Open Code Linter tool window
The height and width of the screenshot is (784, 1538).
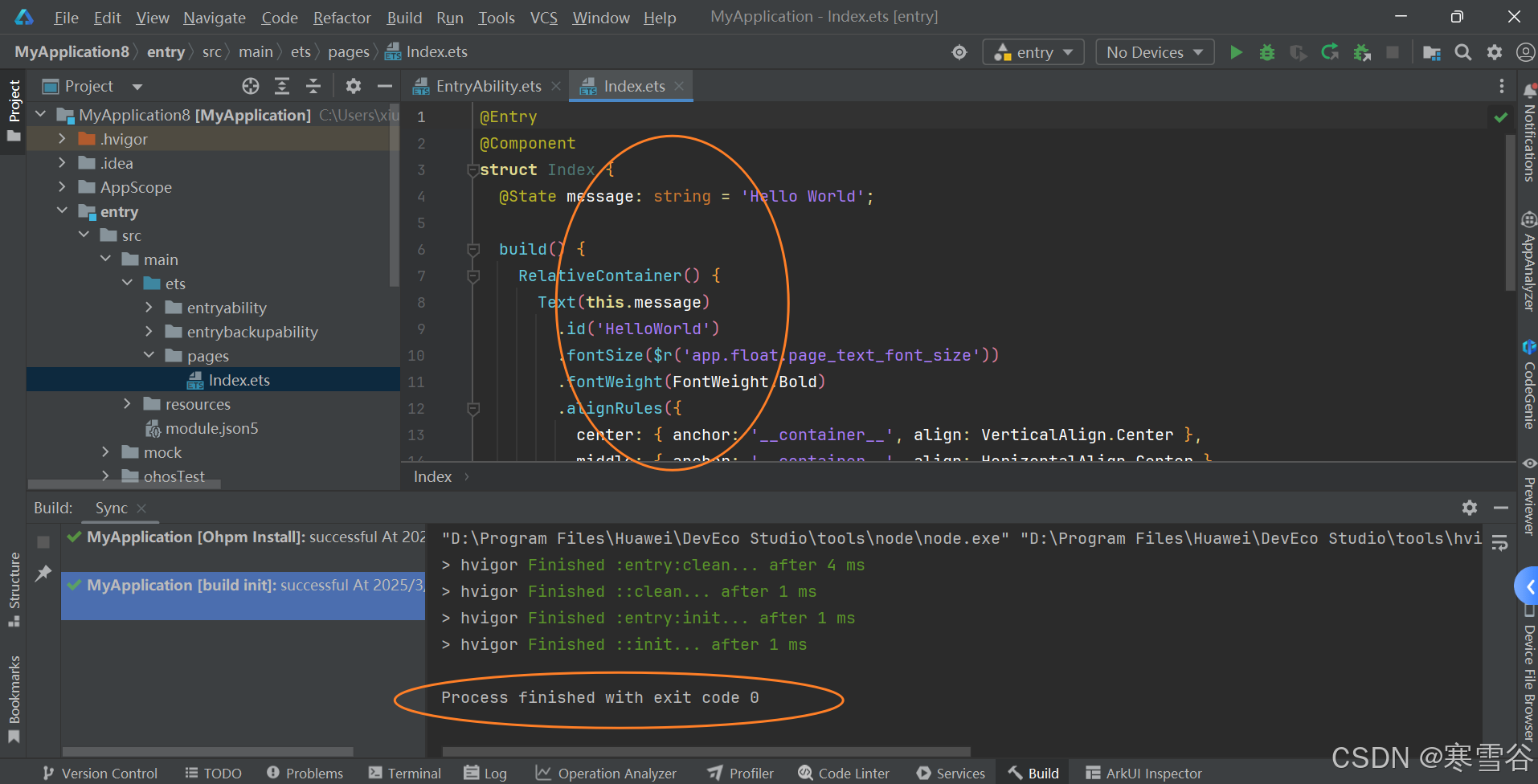point(844,773)
